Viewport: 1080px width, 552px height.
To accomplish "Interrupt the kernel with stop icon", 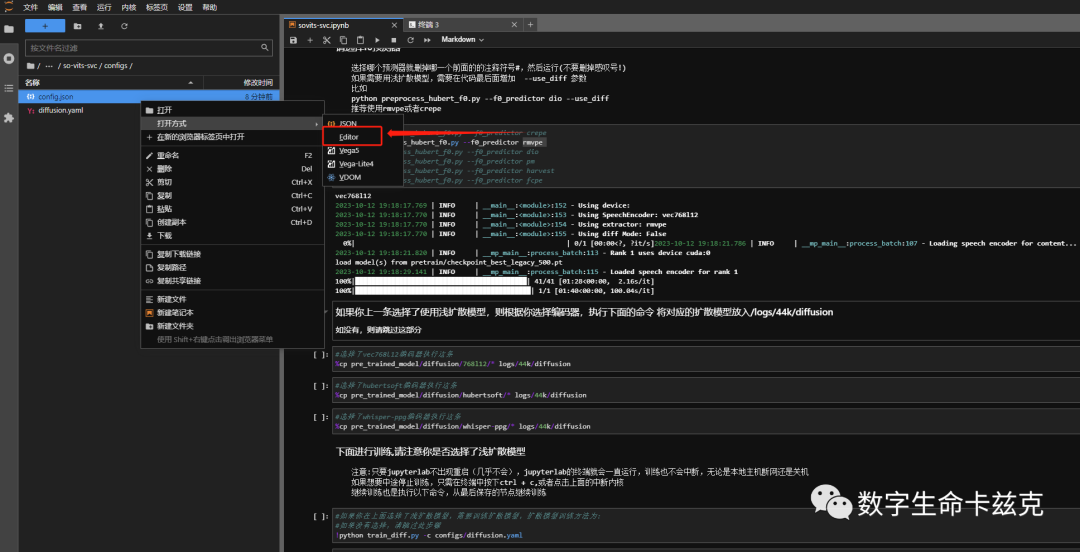I will (x=394, y=40).
